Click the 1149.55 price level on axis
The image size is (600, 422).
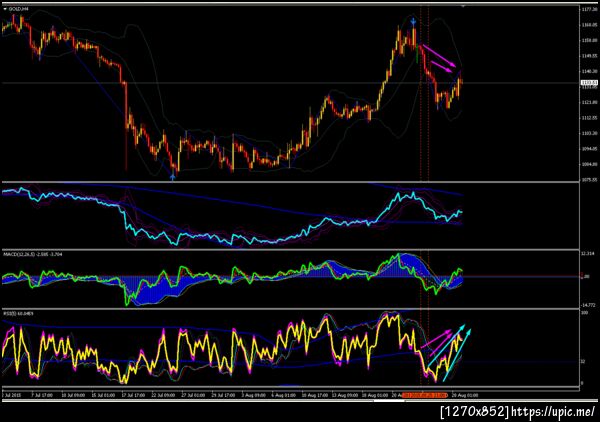589,55
